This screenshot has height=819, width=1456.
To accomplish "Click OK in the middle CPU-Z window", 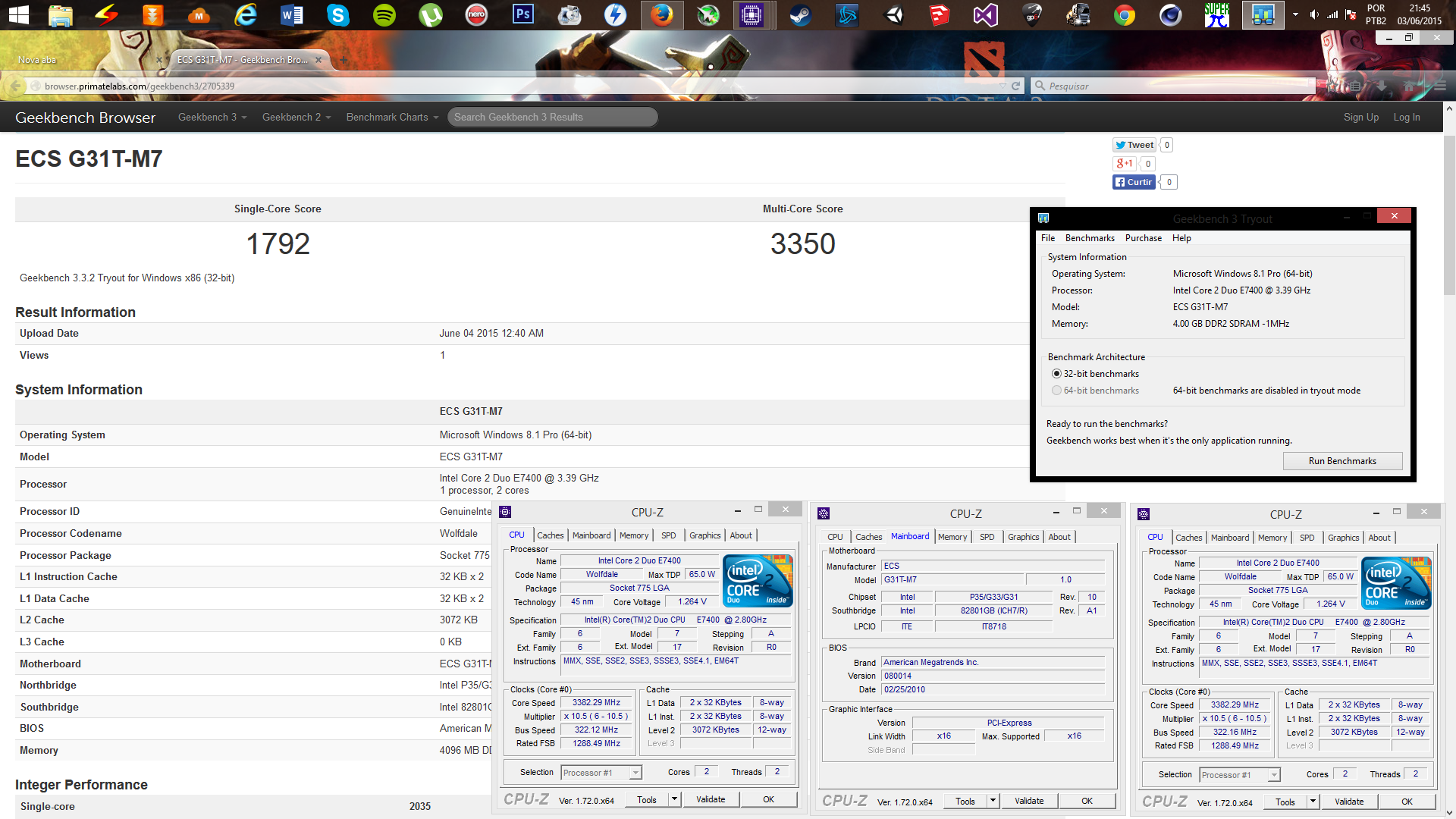I will pos(1087,801).
